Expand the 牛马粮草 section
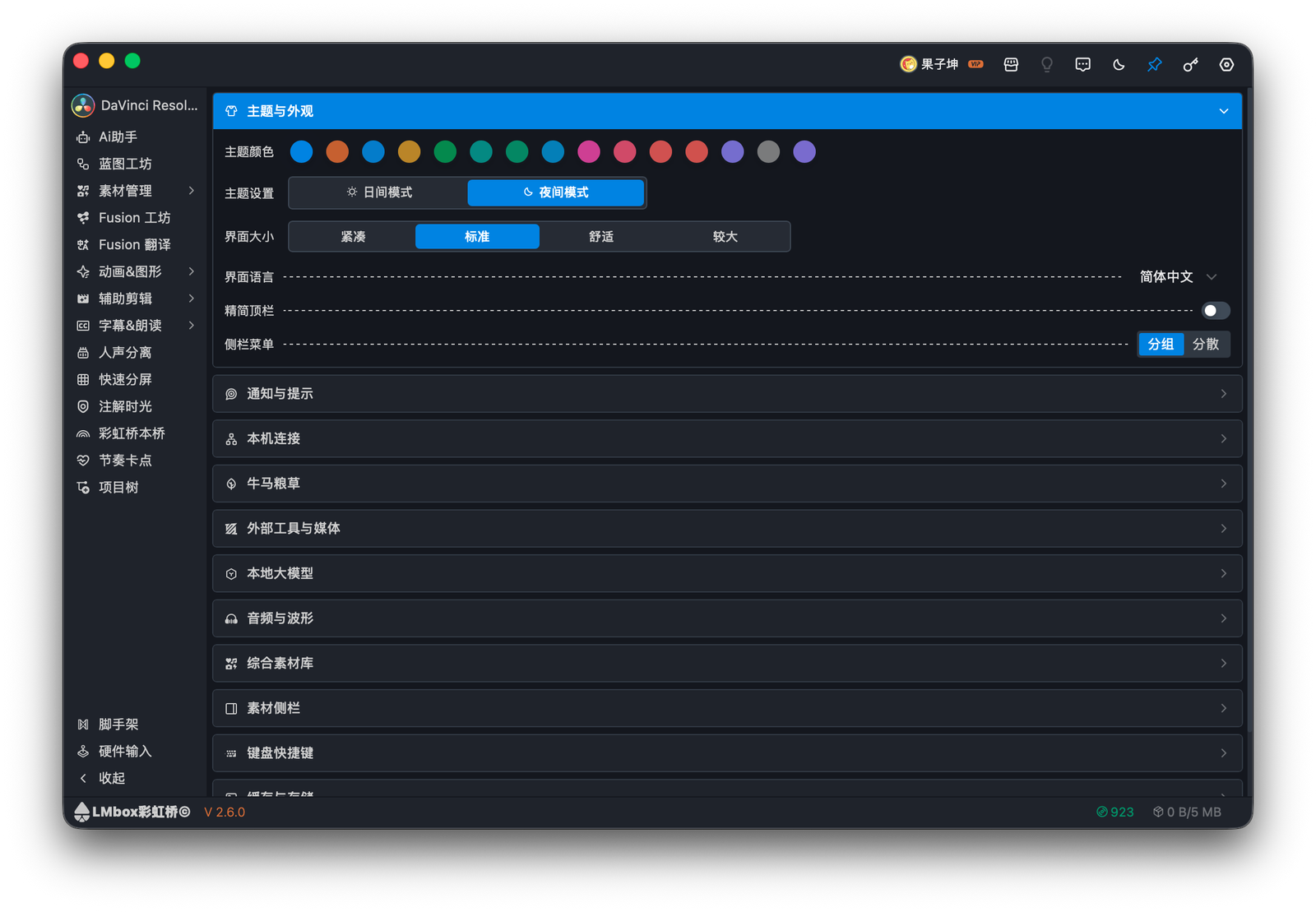 (x=727, y=484)
